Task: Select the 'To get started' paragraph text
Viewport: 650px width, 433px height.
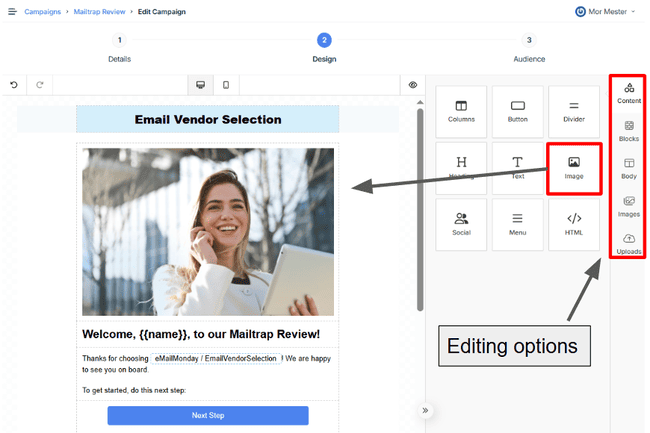Action: pos(134,390)
